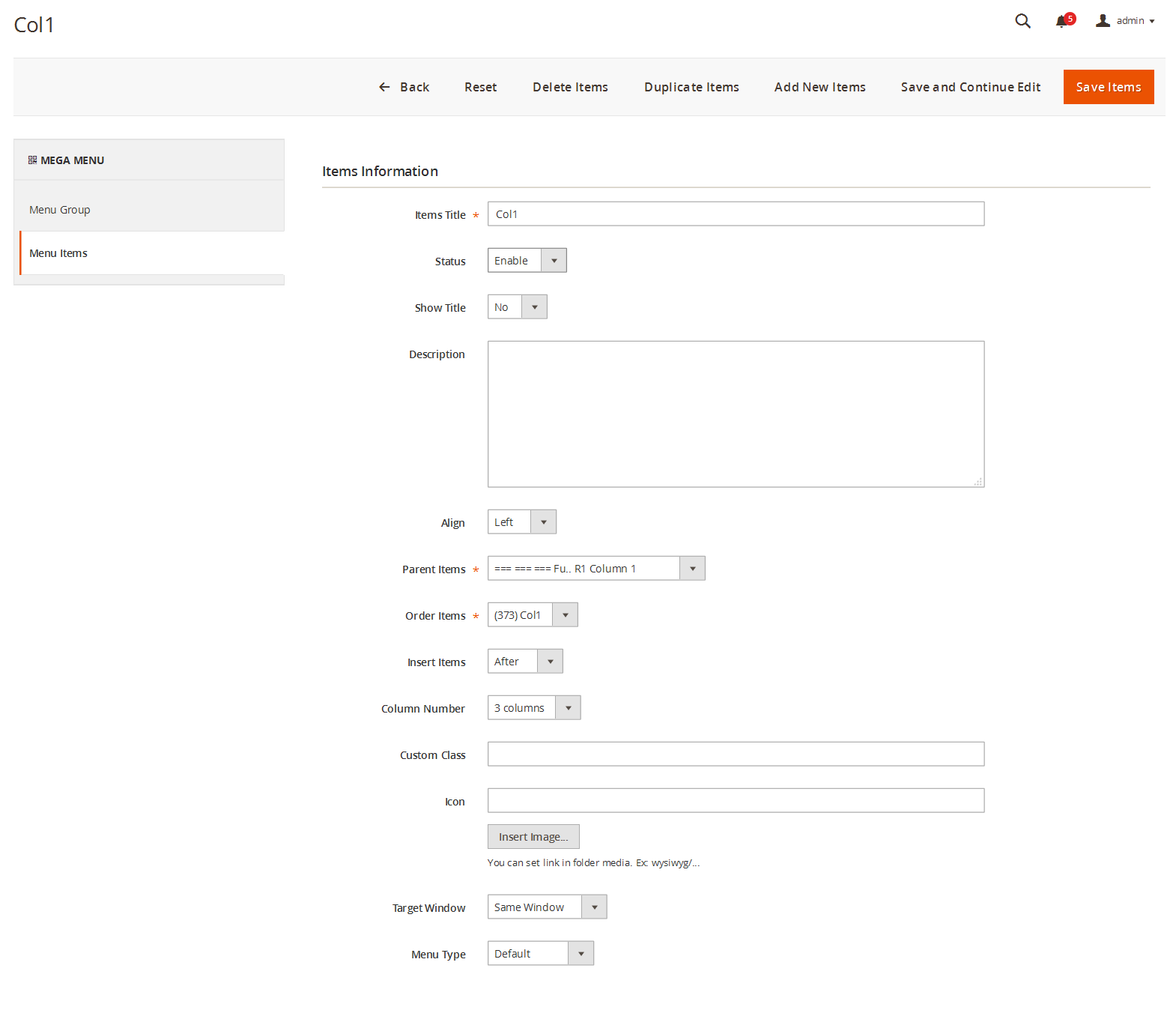
Task: Expand the Target Window dropdown
Action: tap(547, 907)
